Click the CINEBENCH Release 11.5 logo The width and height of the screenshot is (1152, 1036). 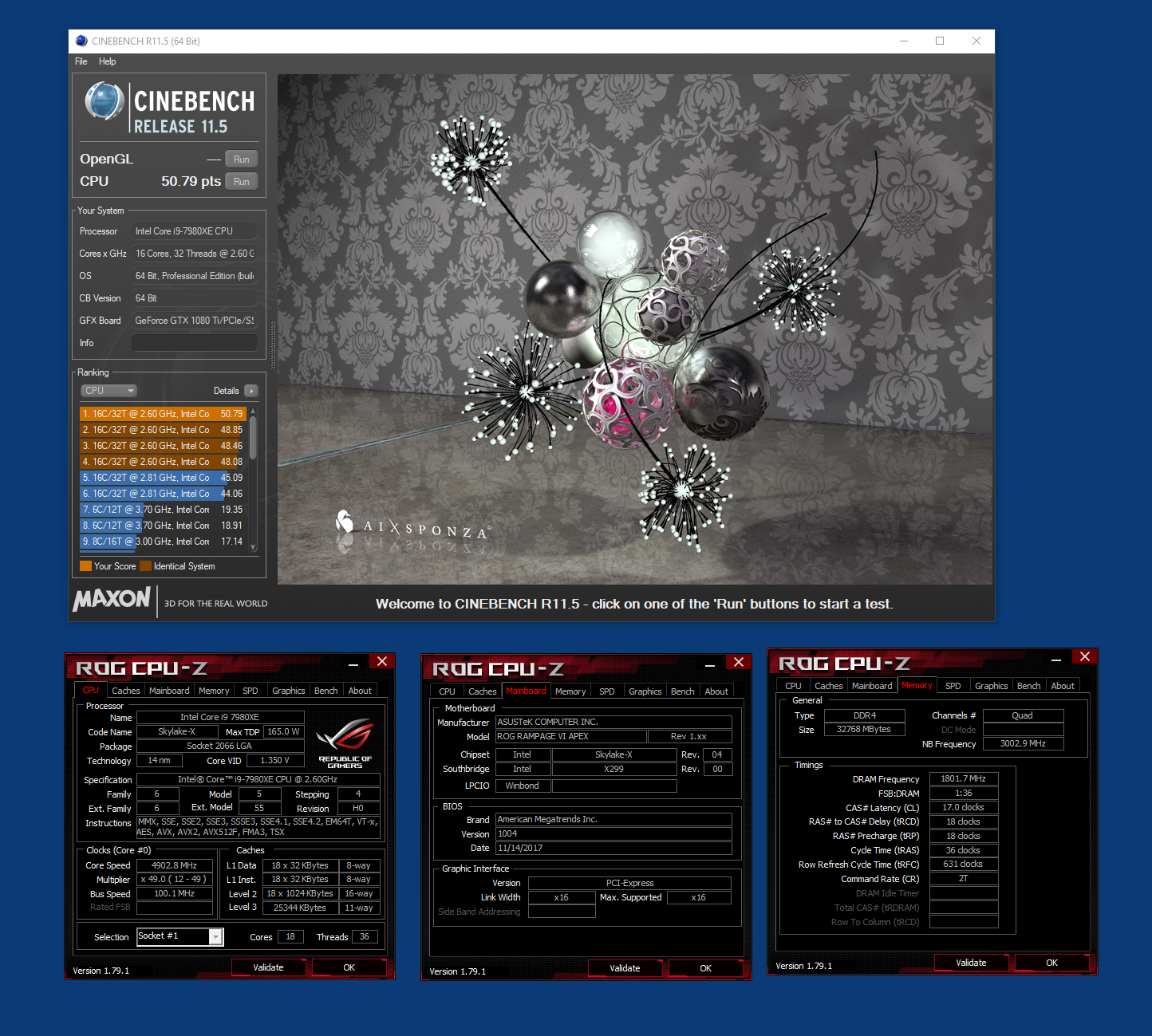coord(170,108)
